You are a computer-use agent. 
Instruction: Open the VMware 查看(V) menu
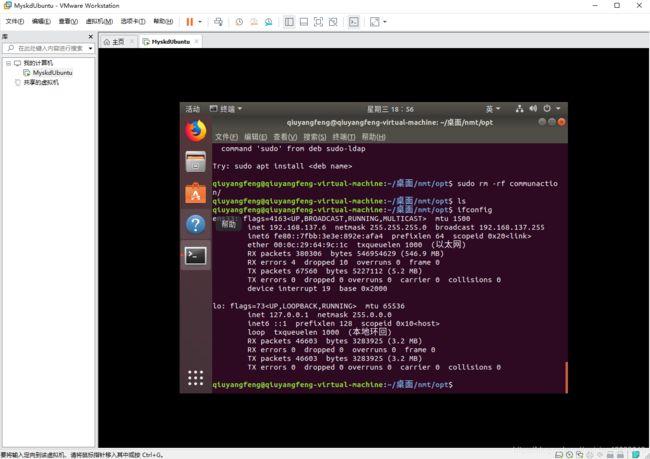(68, 22)
